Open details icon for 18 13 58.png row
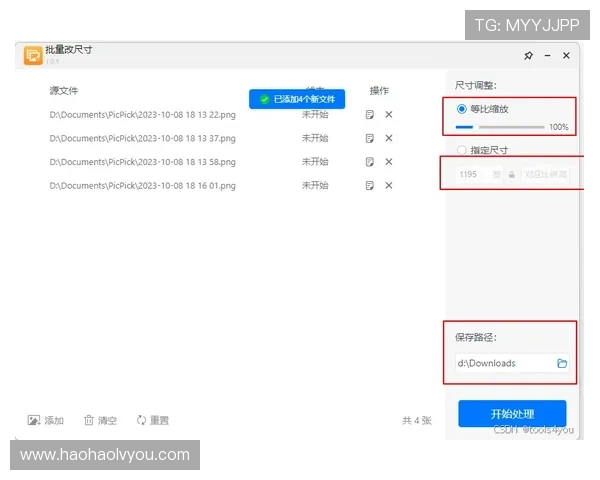The width and height of the screenshot is (600, 480). pos(369,162)
